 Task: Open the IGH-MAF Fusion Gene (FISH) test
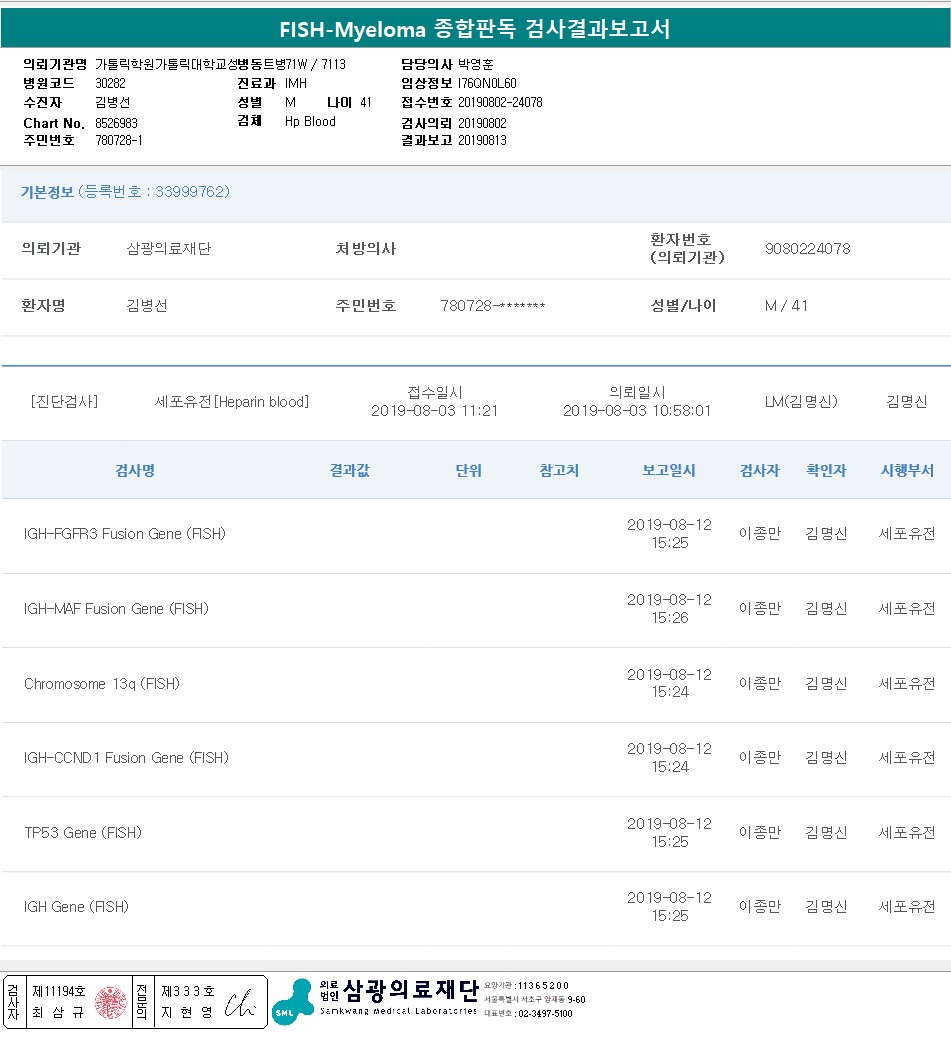116,609
